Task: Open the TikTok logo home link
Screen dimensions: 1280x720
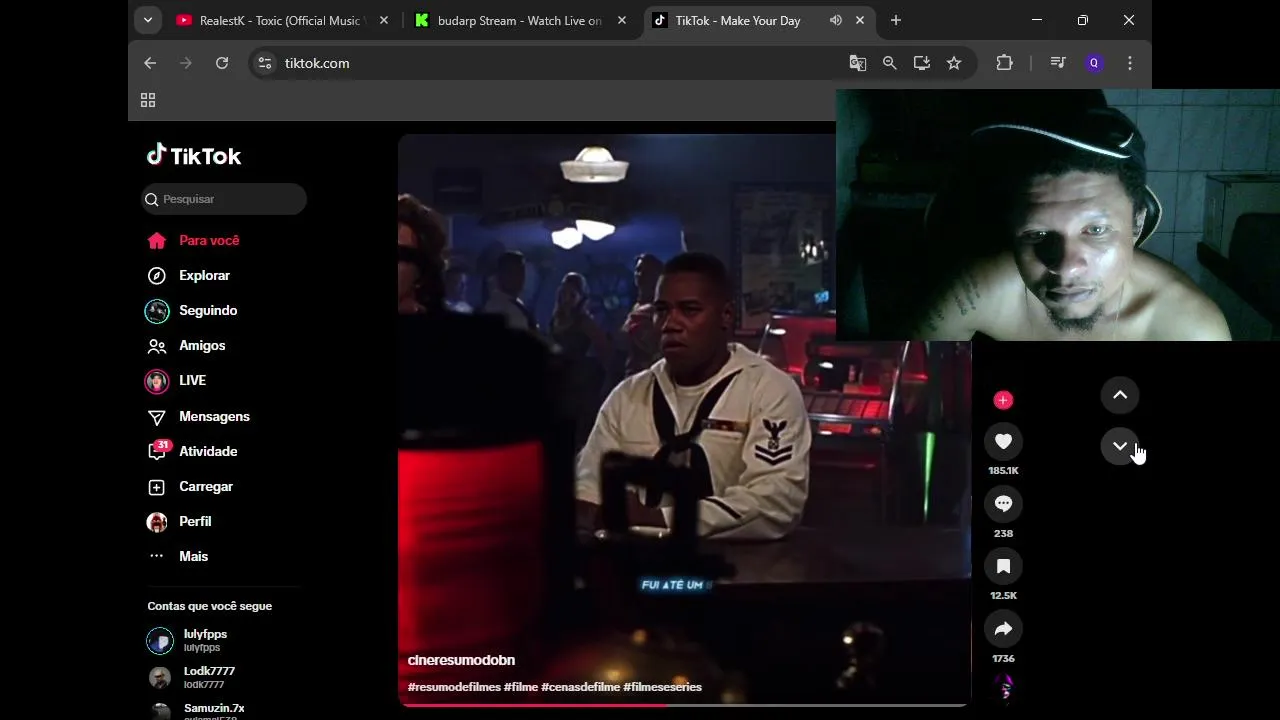Action: click(x=194, y=155)
